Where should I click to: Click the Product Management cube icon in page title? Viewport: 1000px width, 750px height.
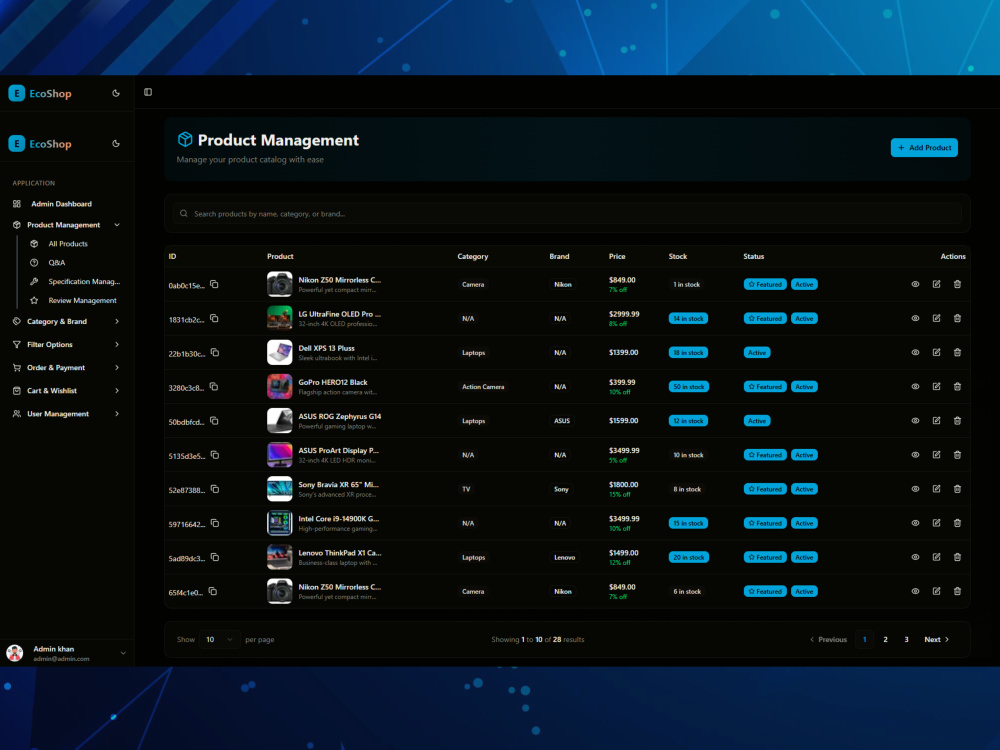tap(185, 139)
